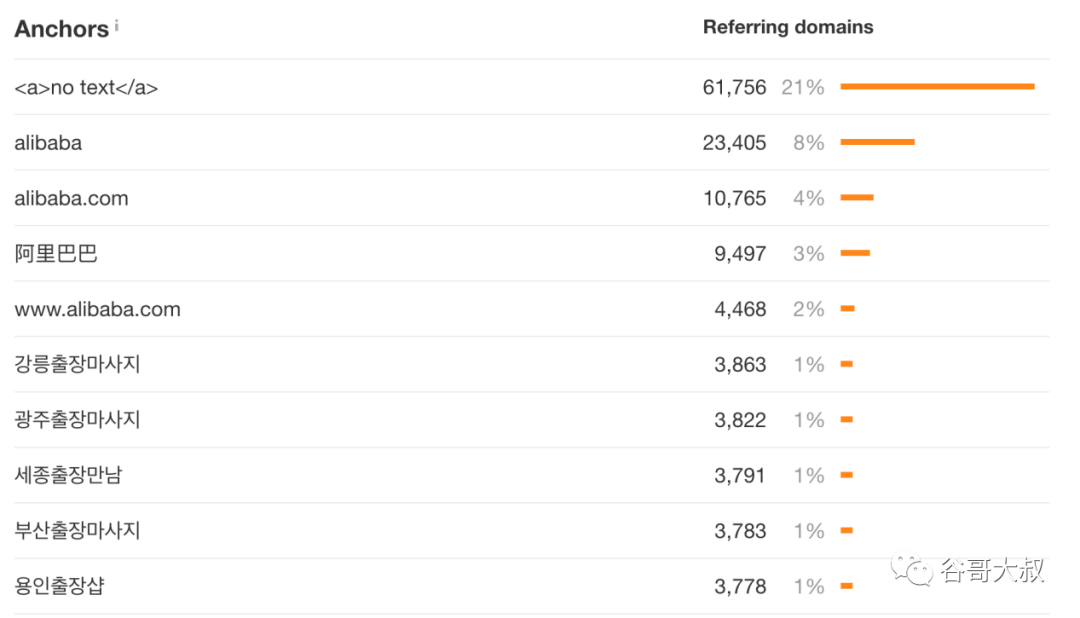Click the info icon beside Anchors
The width and height of the screenshot is (1080, 618).
click(x=116, y=25)
